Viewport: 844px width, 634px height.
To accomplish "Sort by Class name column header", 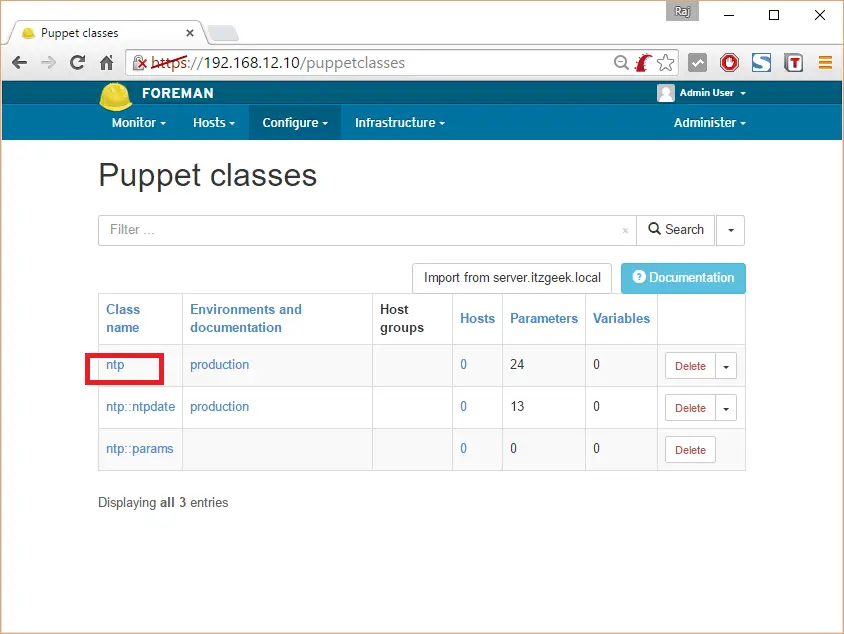I will (x=123, y=319).
